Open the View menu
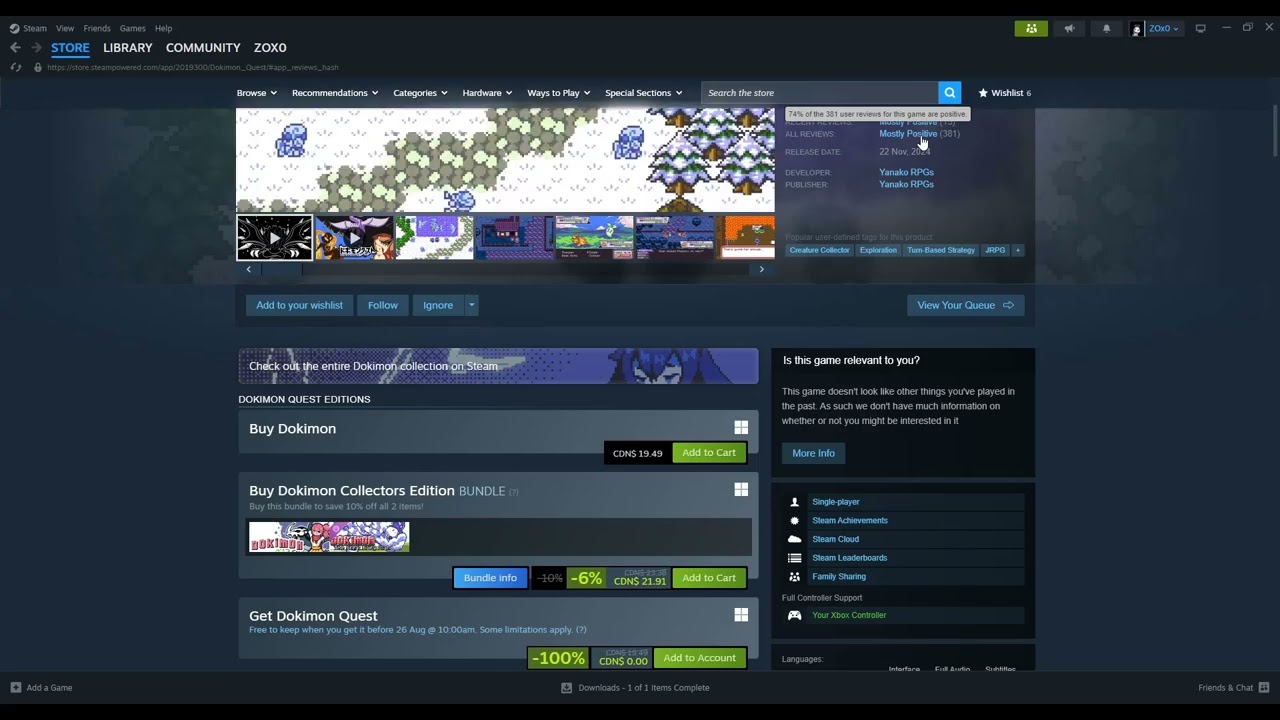Viewport: 1280px width, 720px height. pyautogui.click(x=65, y=28)
